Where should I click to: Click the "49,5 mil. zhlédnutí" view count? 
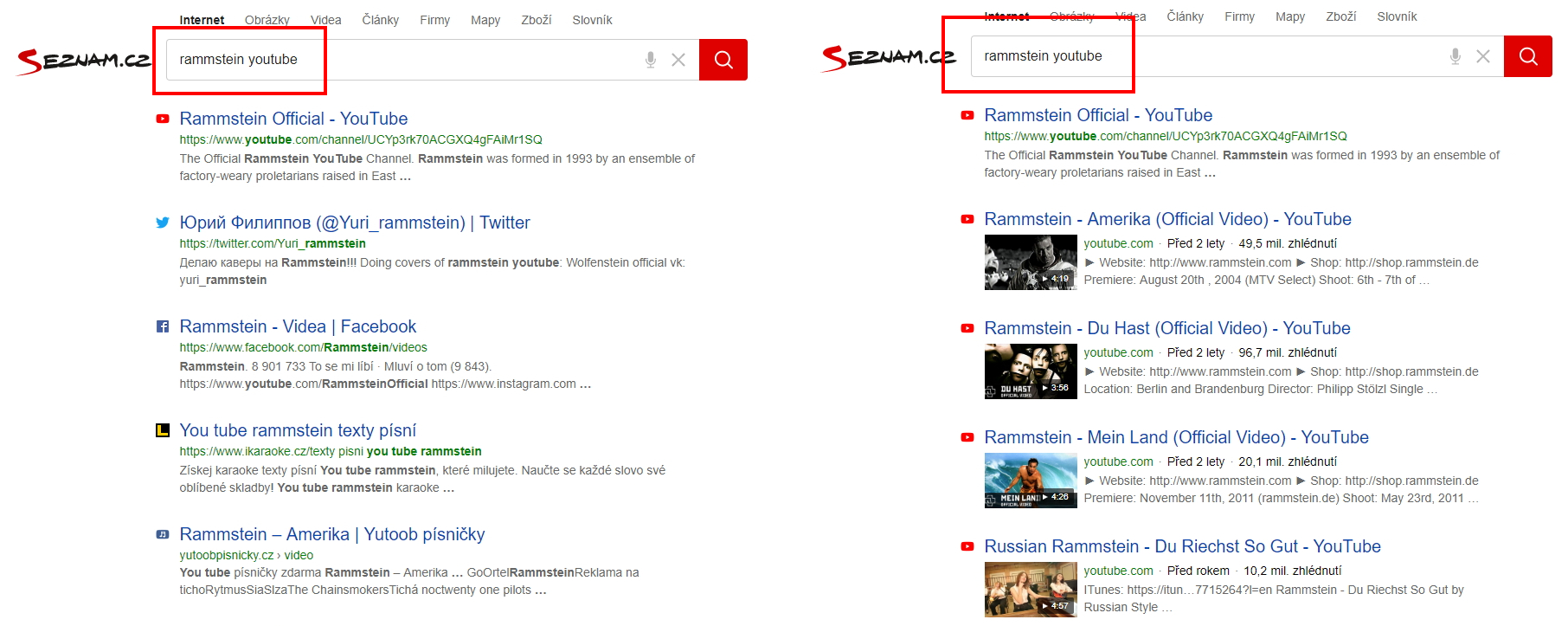1288,243
